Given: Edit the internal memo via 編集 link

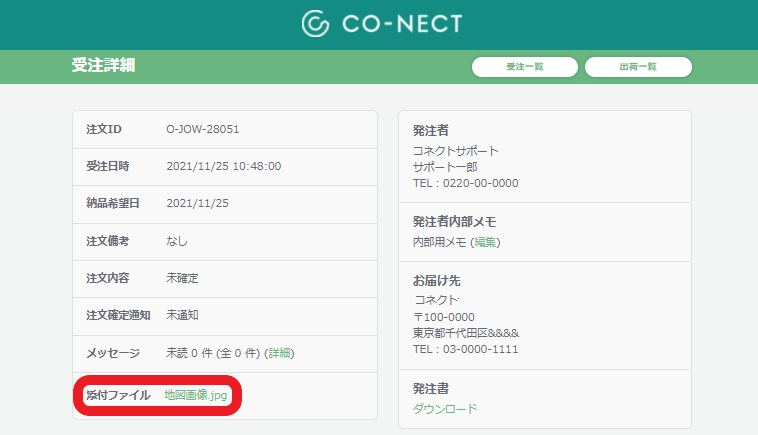Looking at the screenshot, I should point(485,242).
